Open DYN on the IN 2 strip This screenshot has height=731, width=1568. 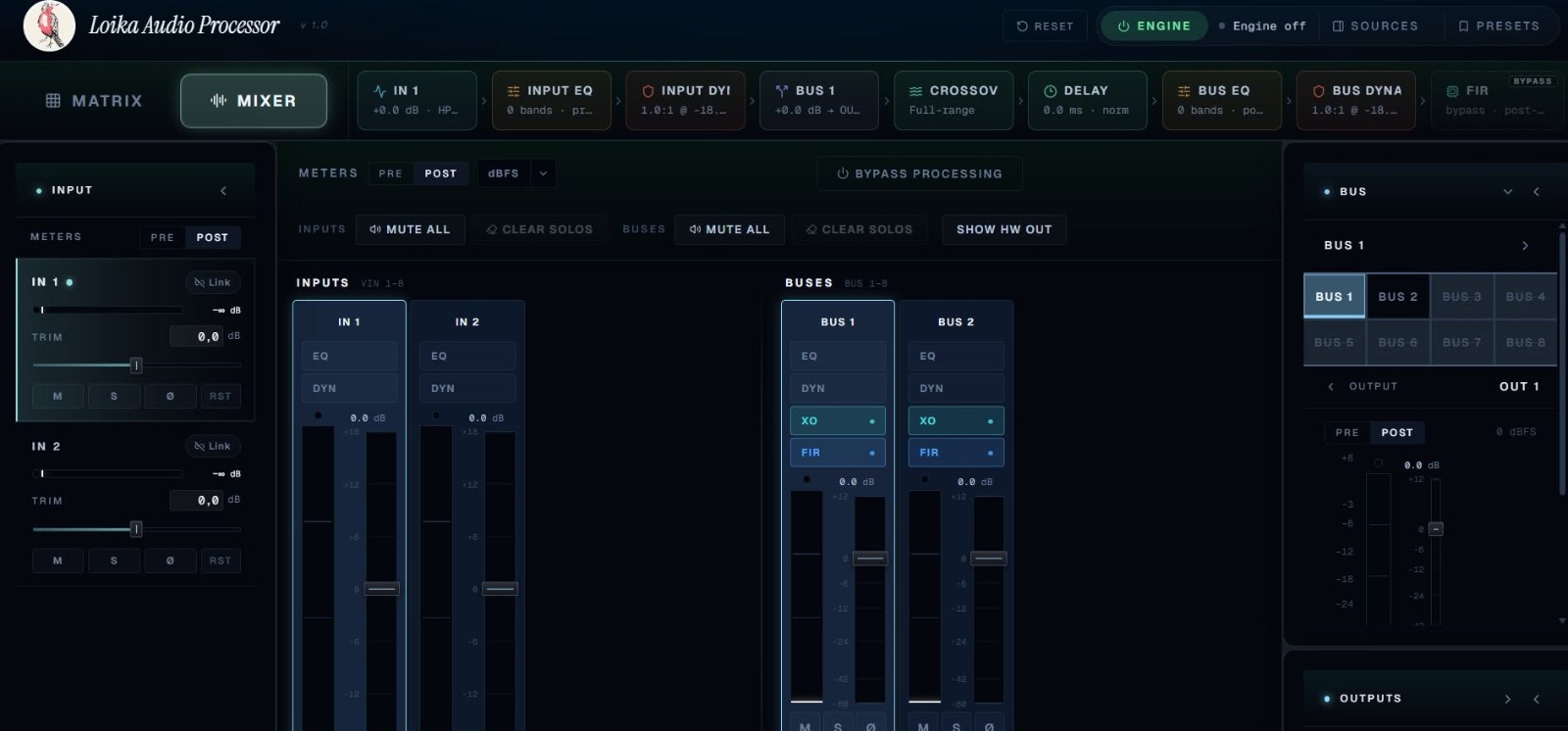[467, 388]
